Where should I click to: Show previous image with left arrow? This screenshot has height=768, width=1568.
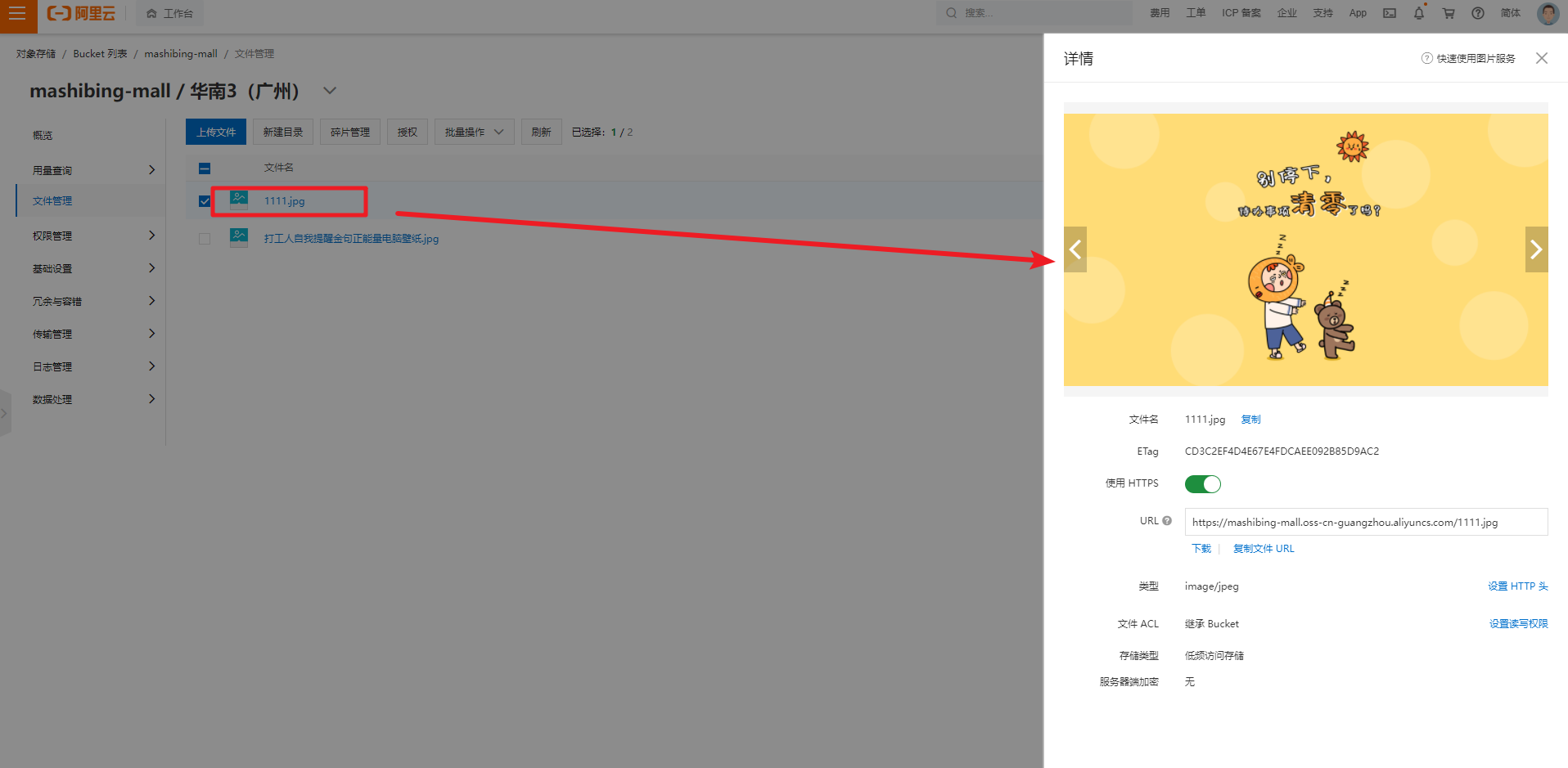[x=1075, y=249]
